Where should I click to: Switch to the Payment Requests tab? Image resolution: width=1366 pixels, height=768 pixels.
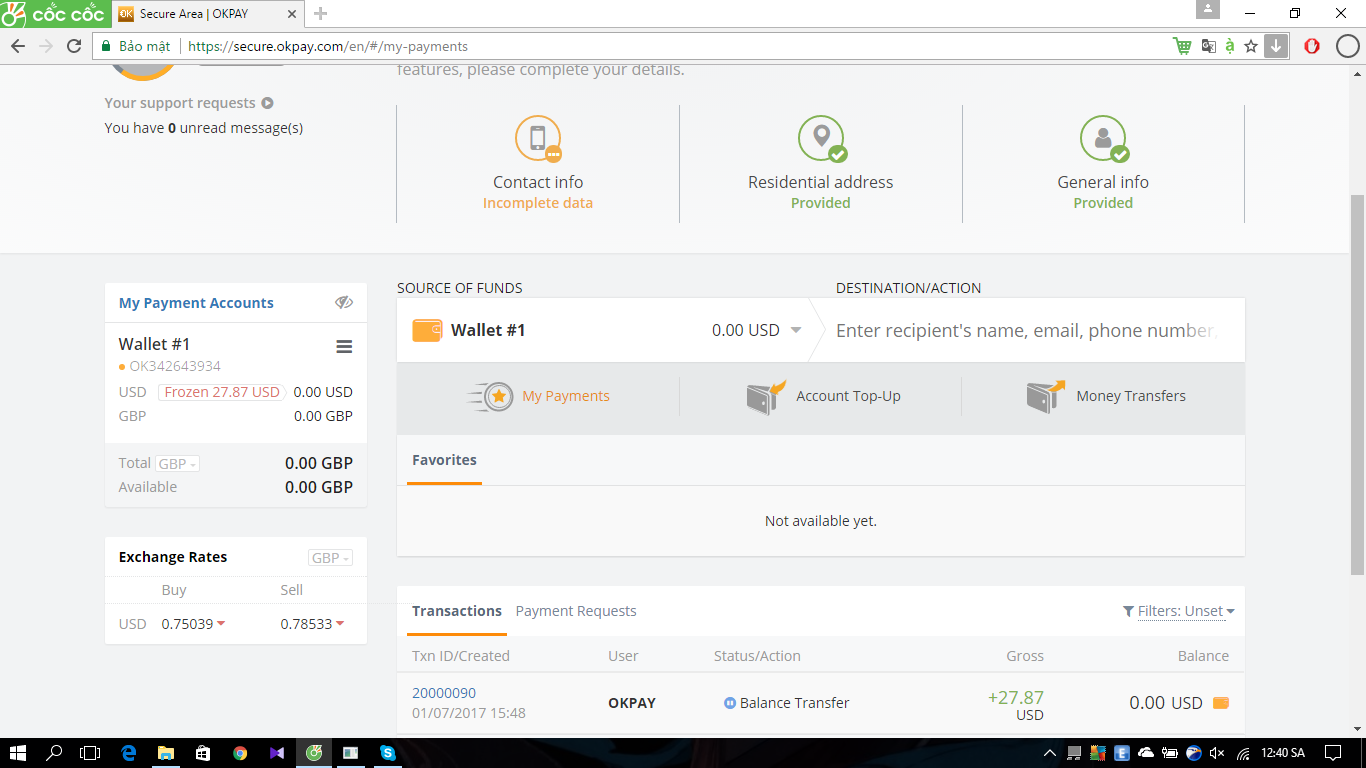click(x=576, y=611)
